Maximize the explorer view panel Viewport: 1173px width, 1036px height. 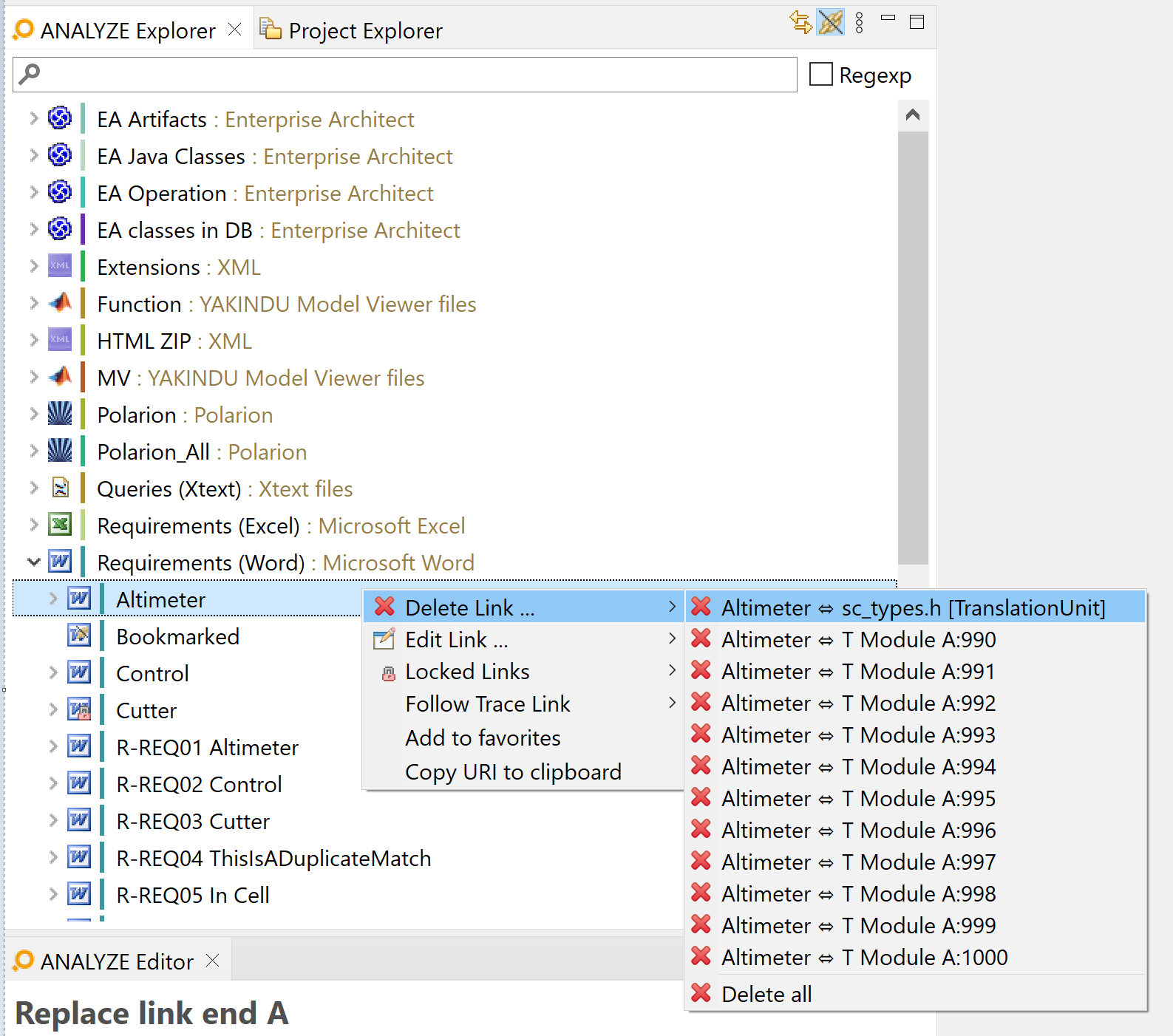917,22
